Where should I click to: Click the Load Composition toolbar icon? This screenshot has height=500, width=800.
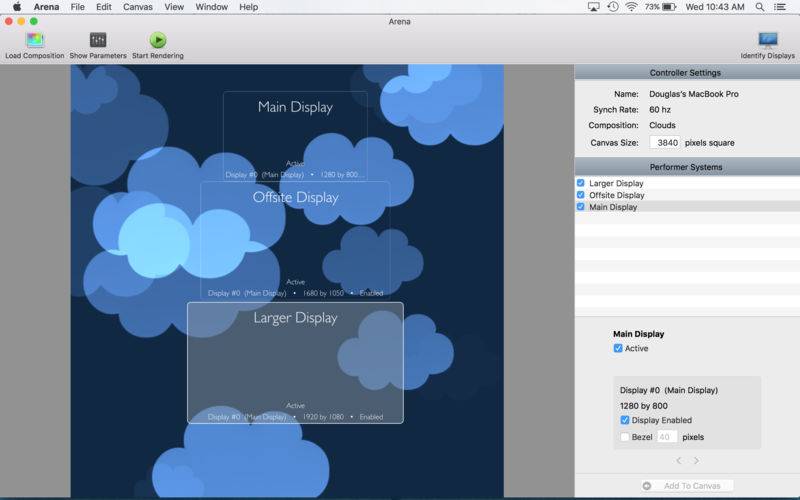pyautogui.click(x=34, y=41)
